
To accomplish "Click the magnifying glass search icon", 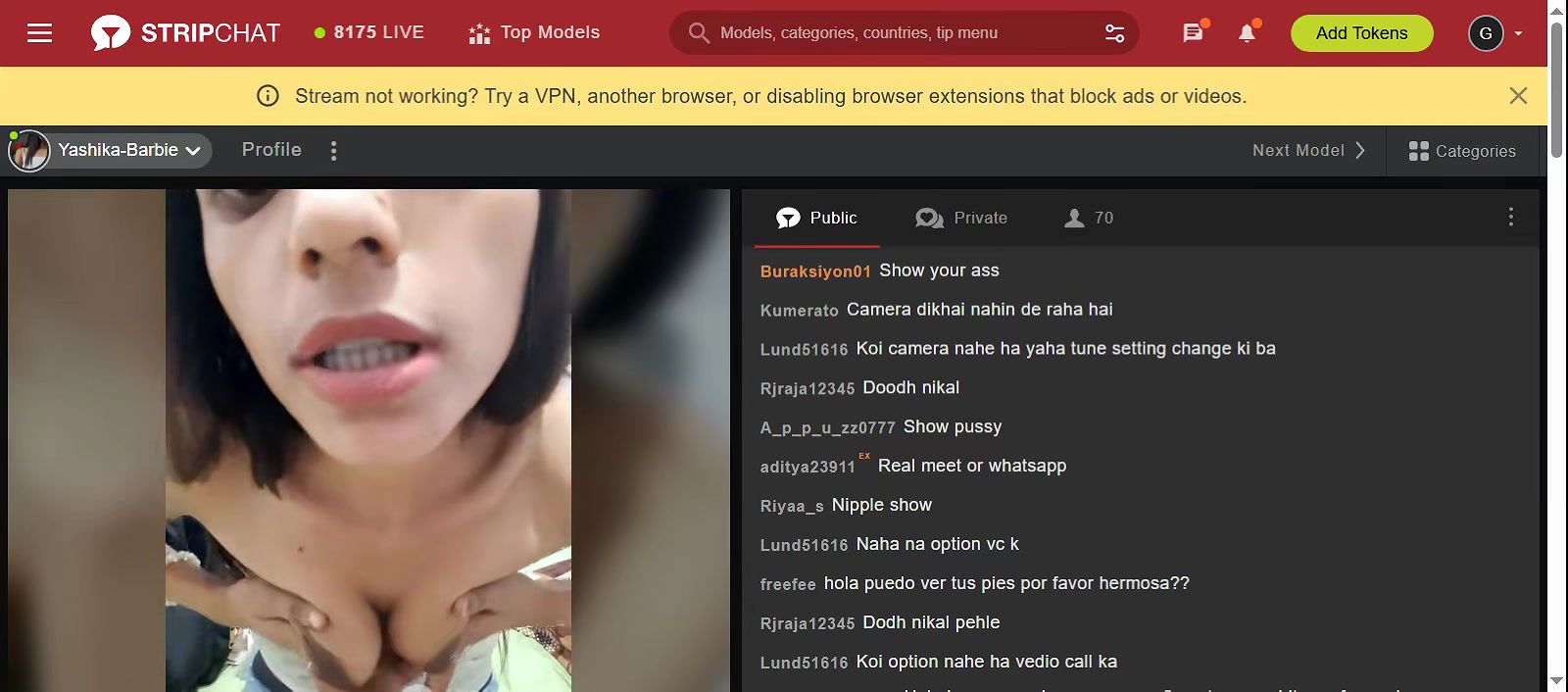I will (x=698, y=33).
